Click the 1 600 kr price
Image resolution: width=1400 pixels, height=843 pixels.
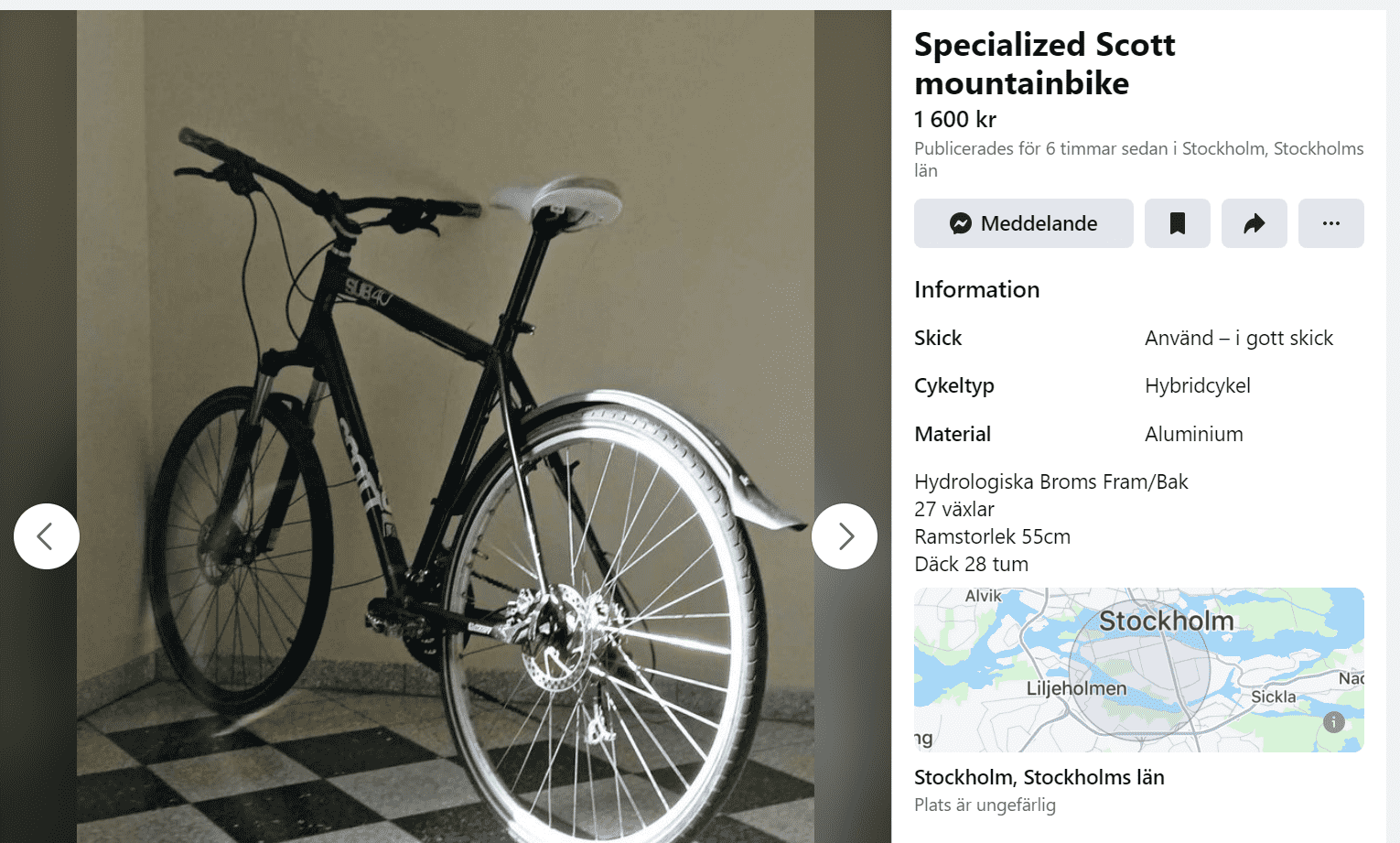pos(954,120)
